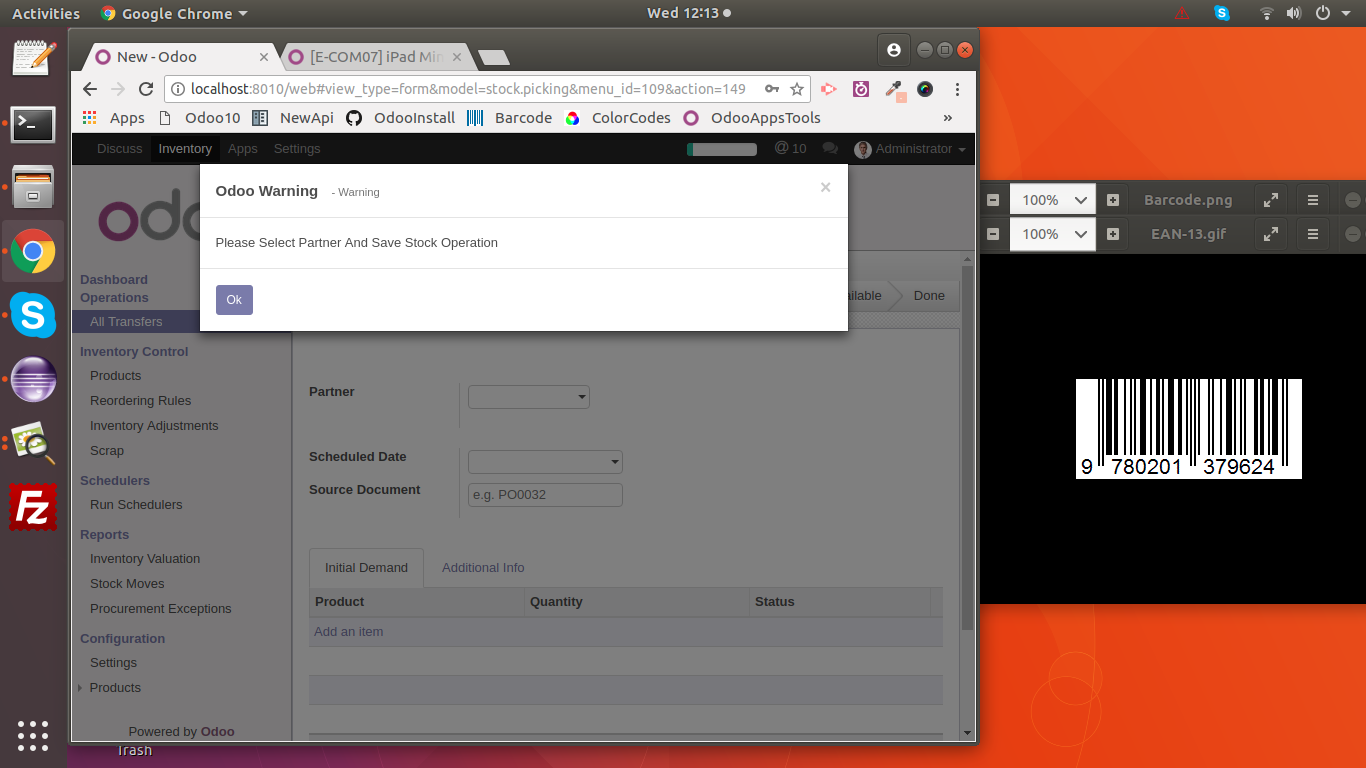Bookmark this page with star icon
Screen dimensions: 1366x768
pyautogui.click(x=797, y=89)
